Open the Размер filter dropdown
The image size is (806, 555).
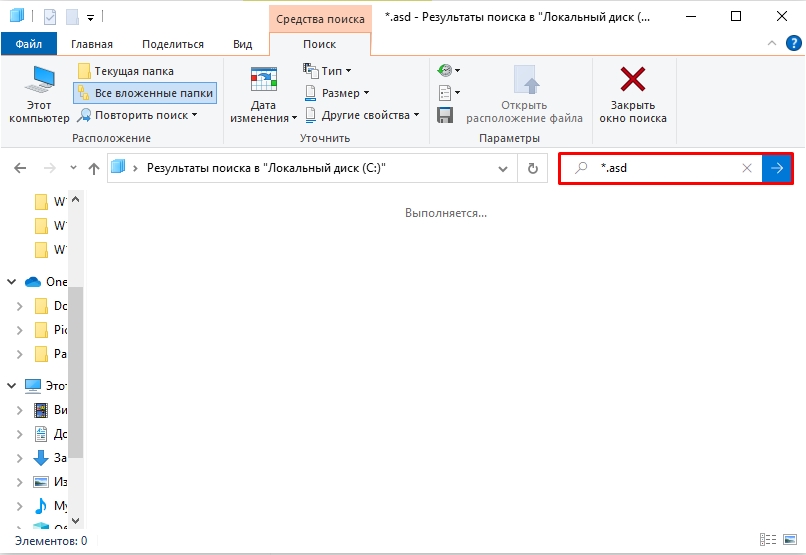336,93
